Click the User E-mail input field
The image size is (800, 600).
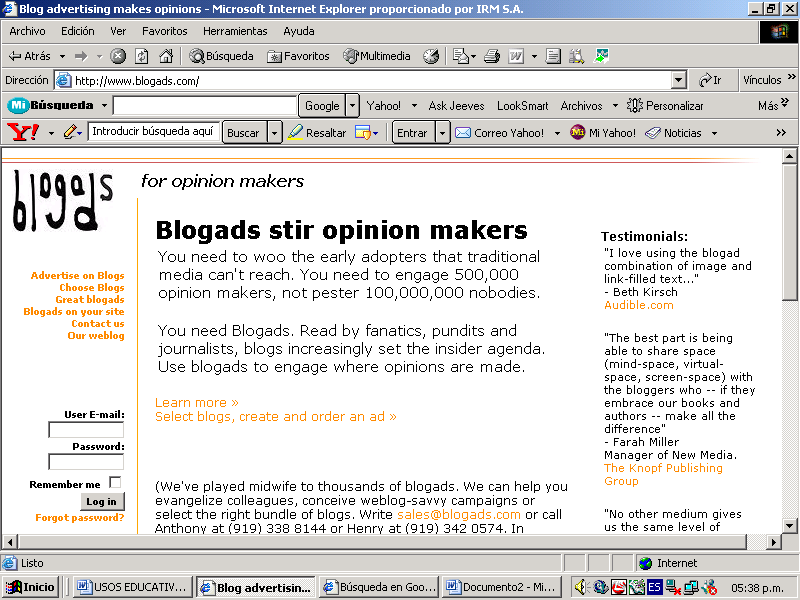(x=86, y=430)
